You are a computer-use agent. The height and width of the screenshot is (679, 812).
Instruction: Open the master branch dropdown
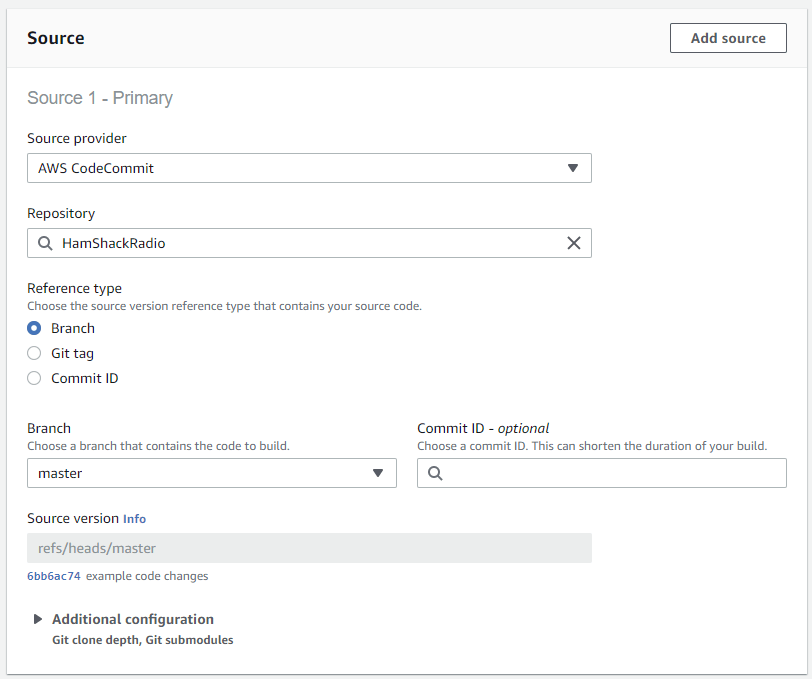tap(212, 473)
